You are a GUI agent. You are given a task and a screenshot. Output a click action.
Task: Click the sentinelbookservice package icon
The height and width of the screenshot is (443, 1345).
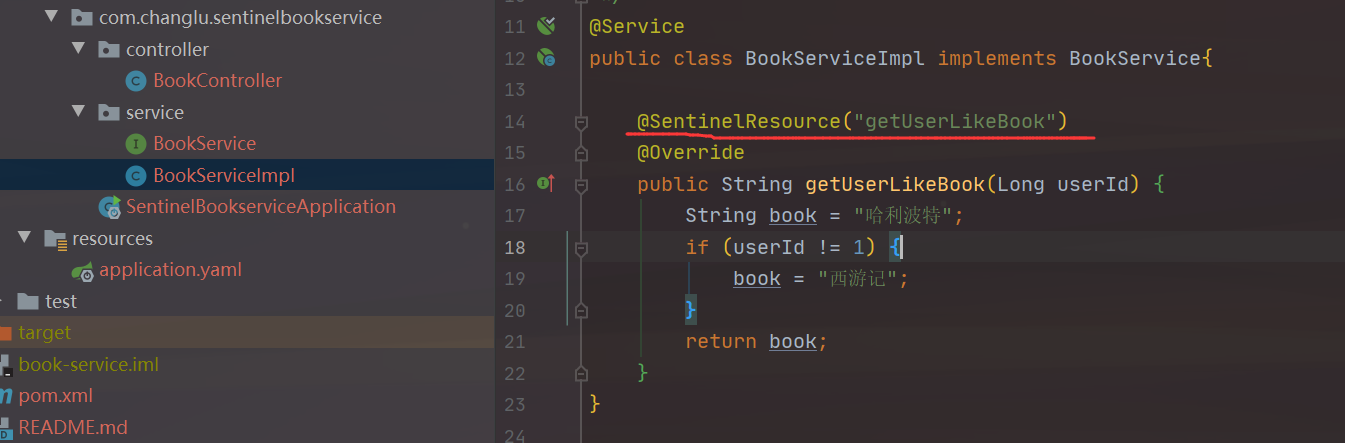click(x=82, y=17)
